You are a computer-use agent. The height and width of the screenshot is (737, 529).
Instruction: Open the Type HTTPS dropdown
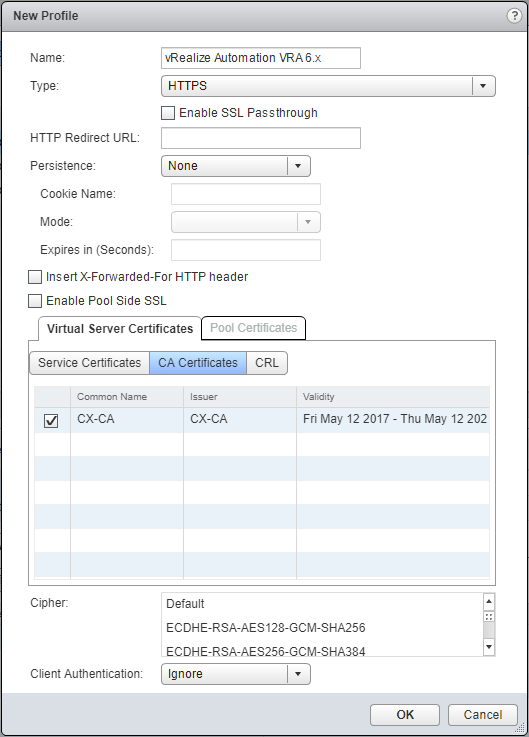tap(328, 86)
